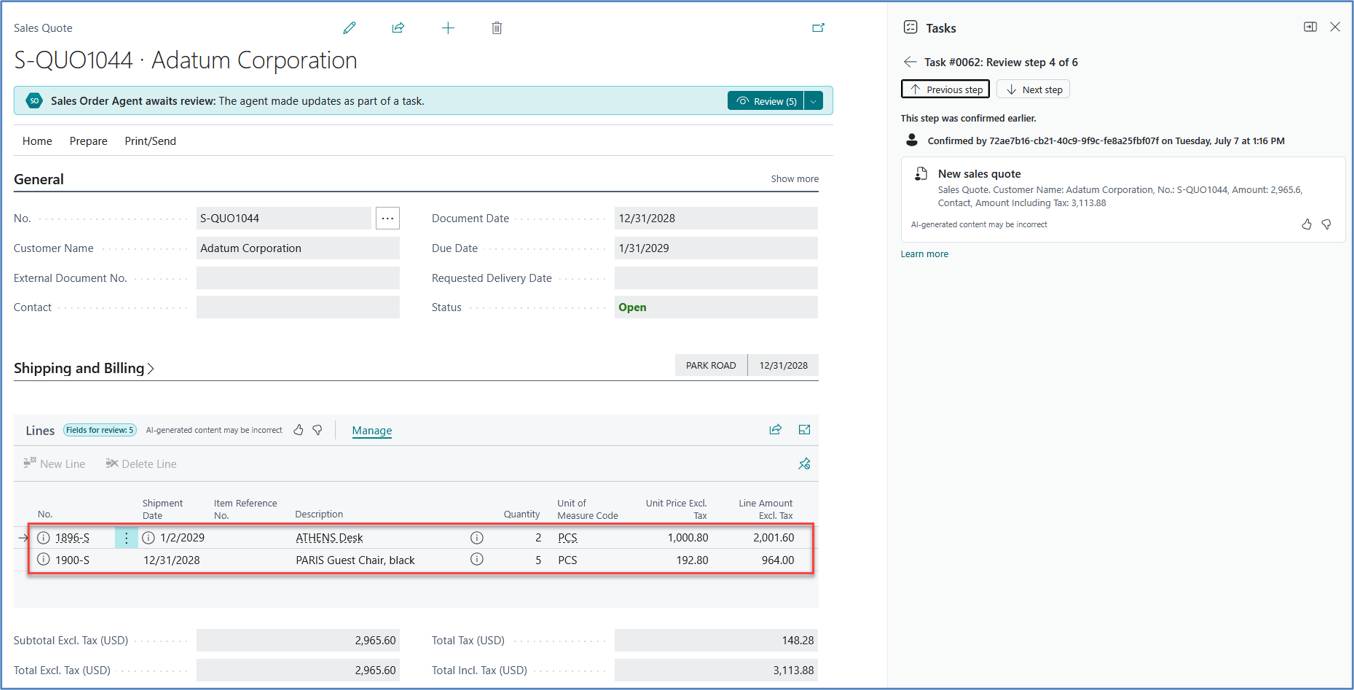Click thumbs down in Lines header

(x=317, y=430)
